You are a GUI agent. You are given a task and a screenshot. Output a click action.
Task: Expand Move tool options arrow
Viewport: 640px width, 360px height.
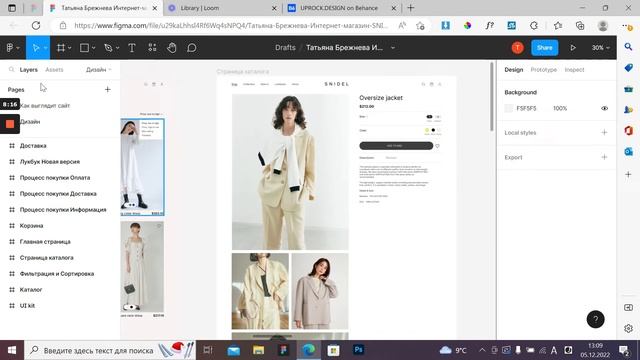pos(45,48)
